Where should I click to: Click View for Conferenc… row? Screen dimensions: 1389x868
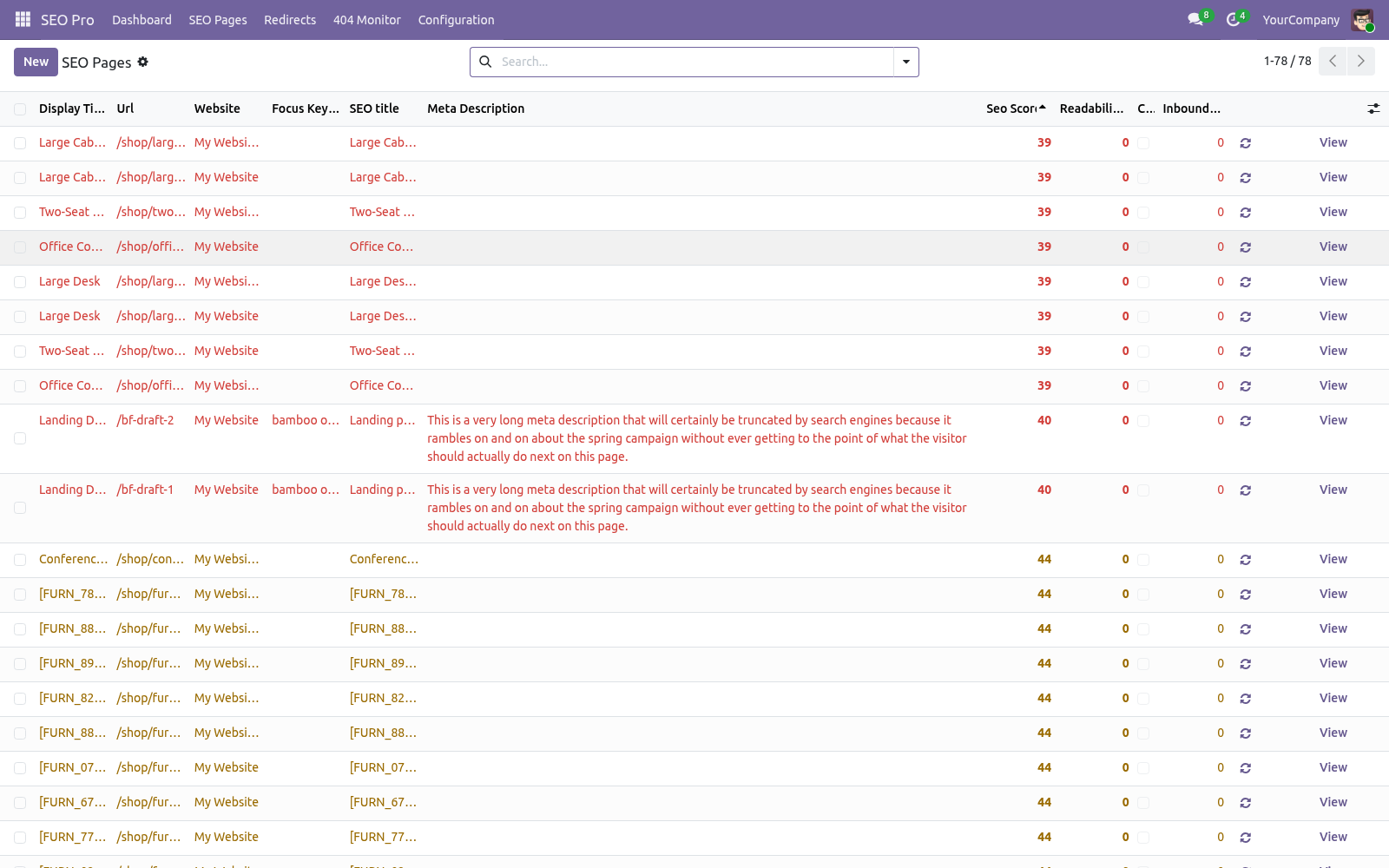(1333, 559)
